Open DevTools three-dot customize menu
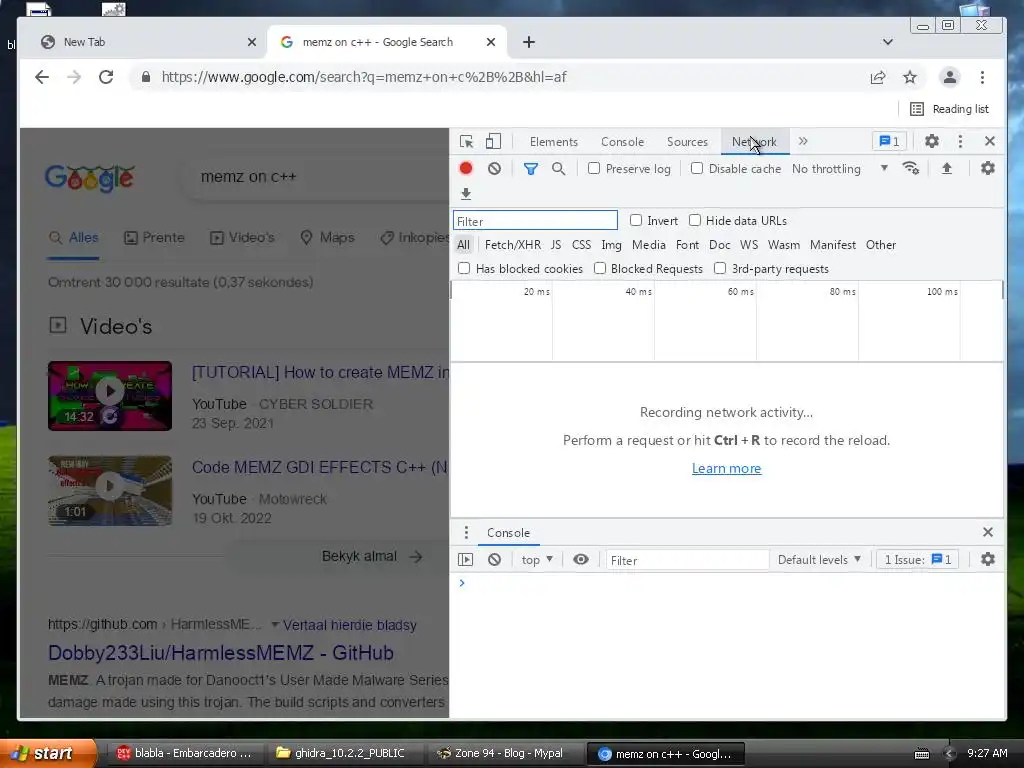The width and height of the screenshot is (1024, 768). 960,141
